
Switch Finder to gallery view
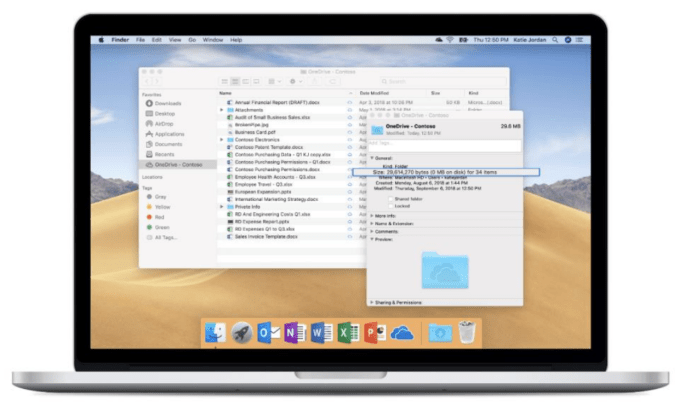[x=256, y=81]
